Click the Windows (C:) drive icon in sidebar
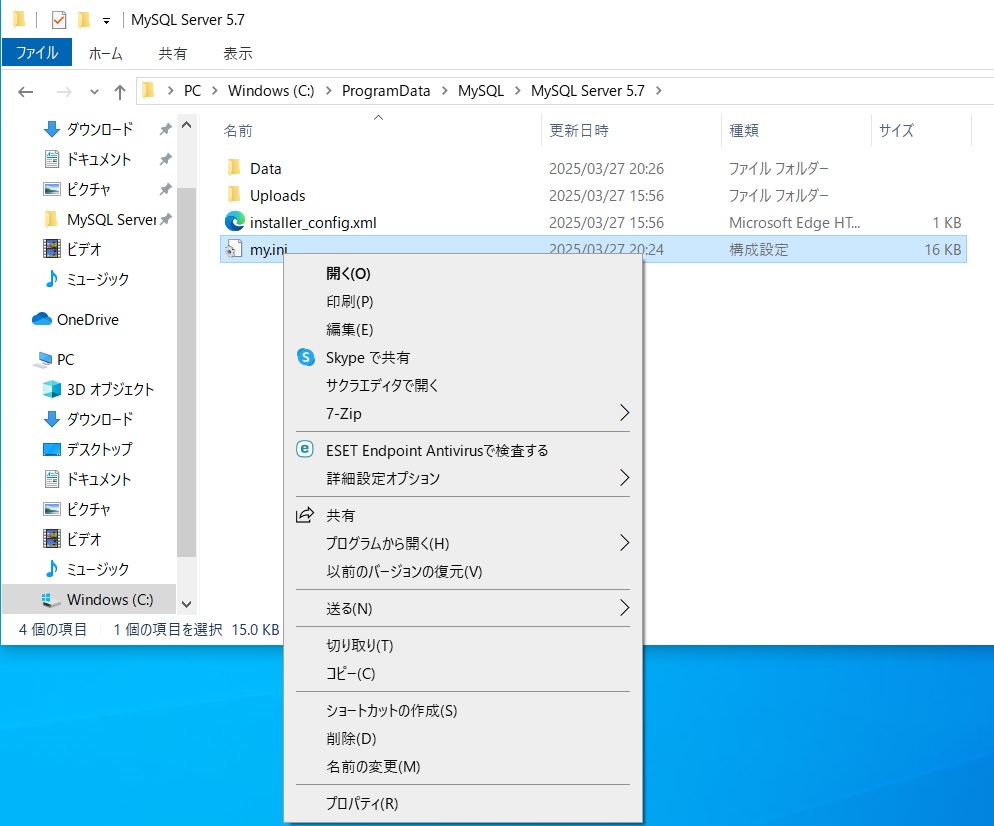 (x=51, y=600)
